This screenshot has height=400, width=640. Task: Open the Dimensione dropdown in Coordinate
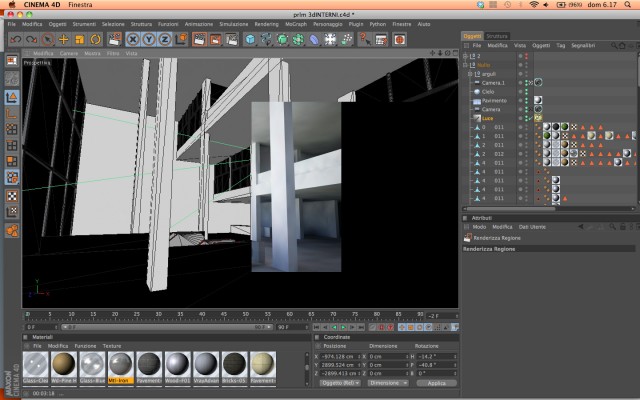[x=388, y=383]
